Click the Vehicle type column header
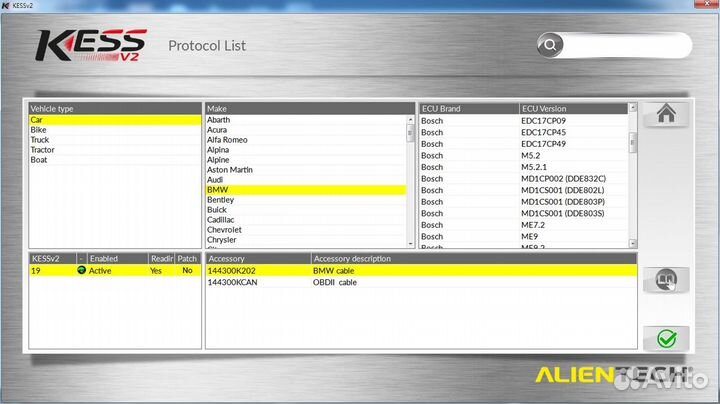 click(x=115, y=109)
